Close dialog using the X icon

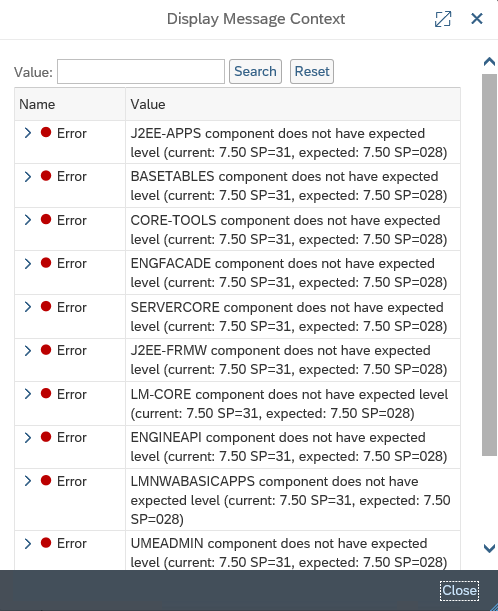(477, 19)
